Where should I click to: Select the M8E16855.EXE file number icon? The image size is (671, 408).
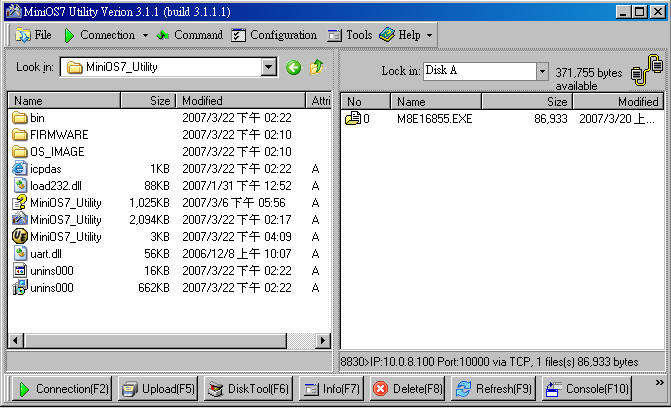(353, 118)
